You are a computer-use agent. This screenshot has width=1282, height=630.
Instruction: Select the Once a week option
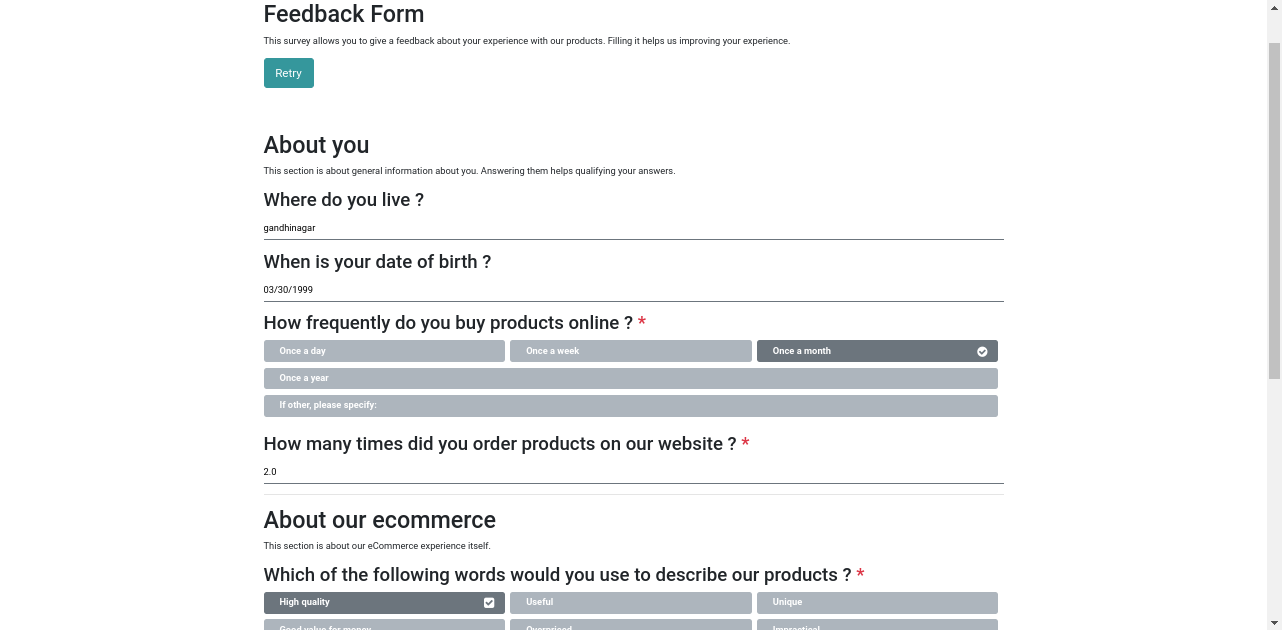(x=631, y=351)
